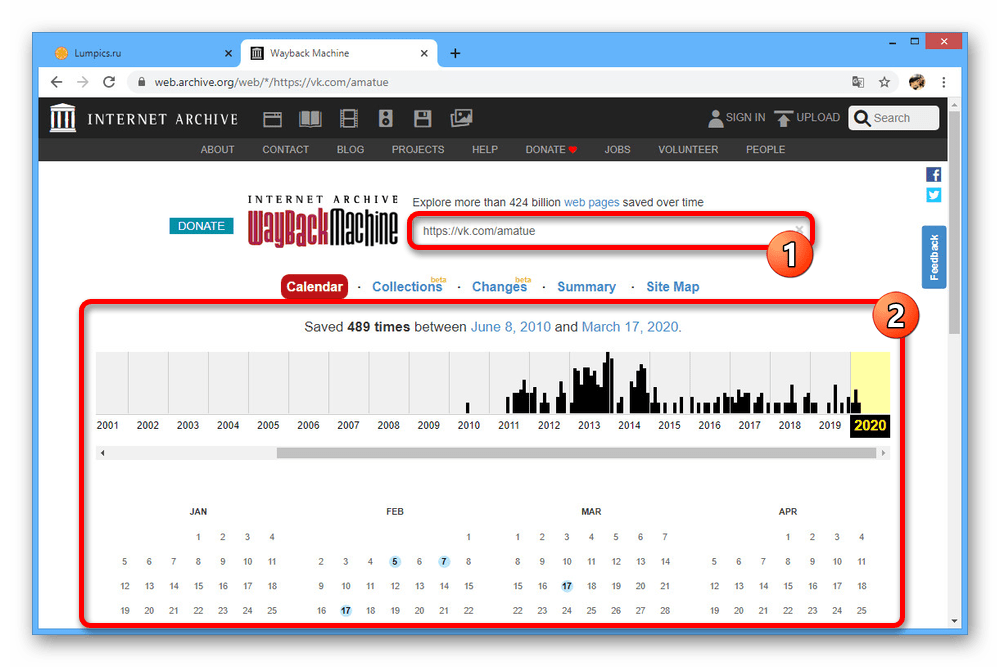1000x667 pixels.
Task: Open the Software floppy disk icon
Action: click(422, 119)
